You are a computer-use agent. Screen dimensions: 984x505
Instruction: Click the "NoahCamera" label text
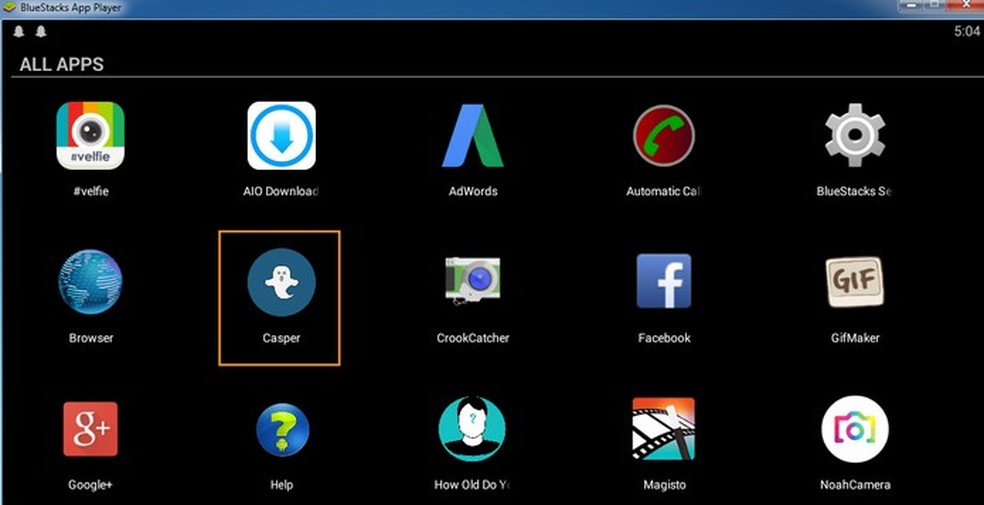855,485
